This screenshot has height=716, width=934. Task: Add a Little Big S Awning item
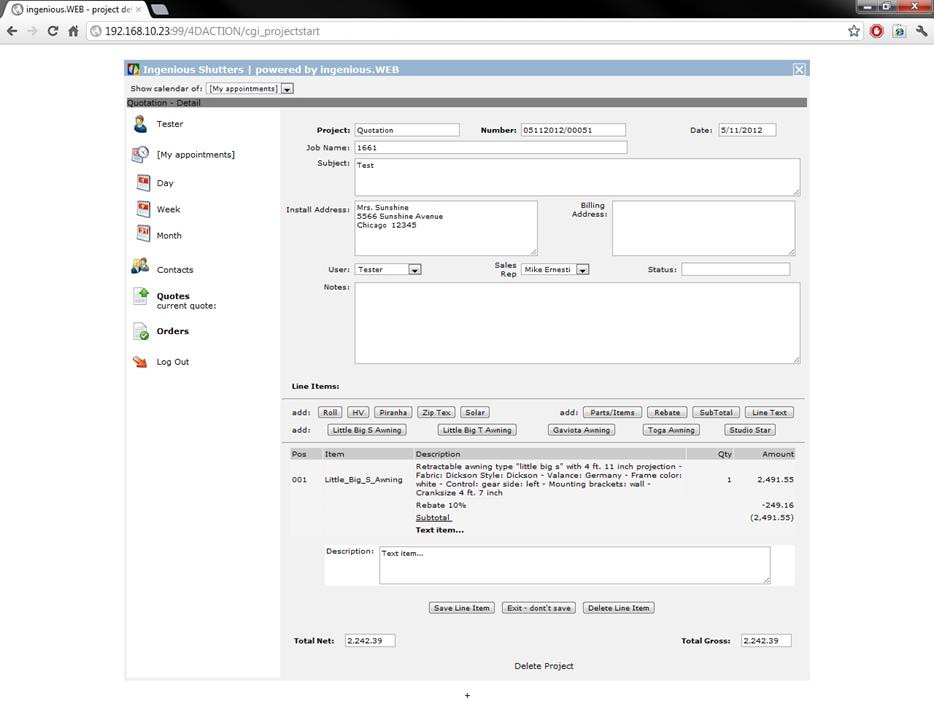tap(367, 430)
